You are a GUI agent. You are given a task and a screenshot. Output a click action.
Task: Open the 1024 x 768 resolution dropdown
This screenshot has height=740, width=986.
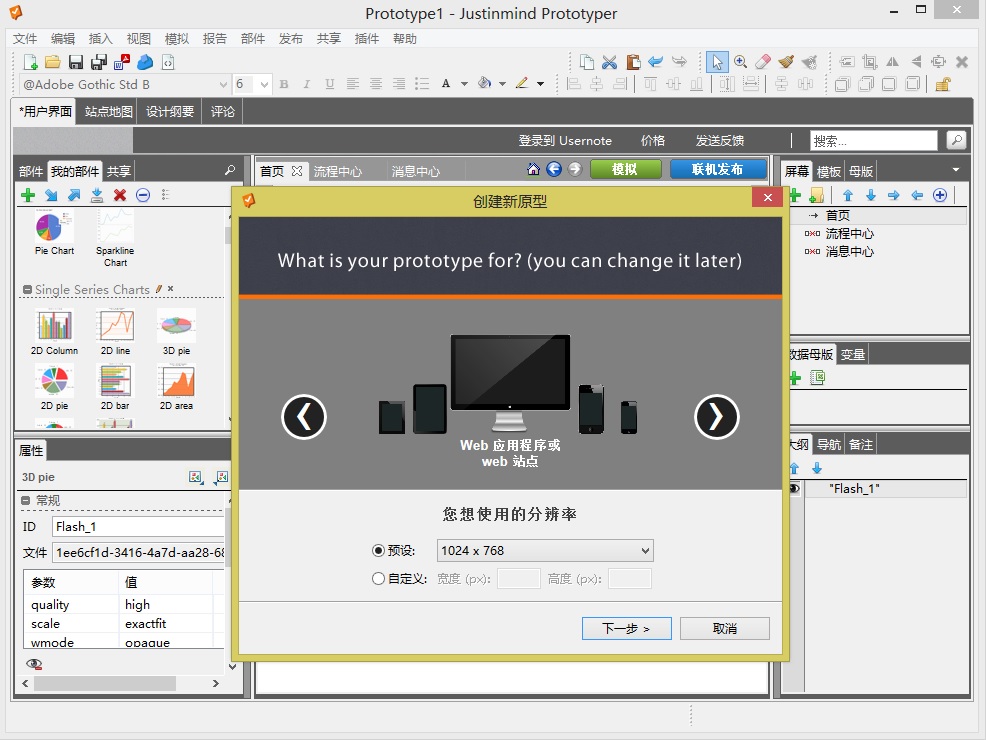click(545, 551)
